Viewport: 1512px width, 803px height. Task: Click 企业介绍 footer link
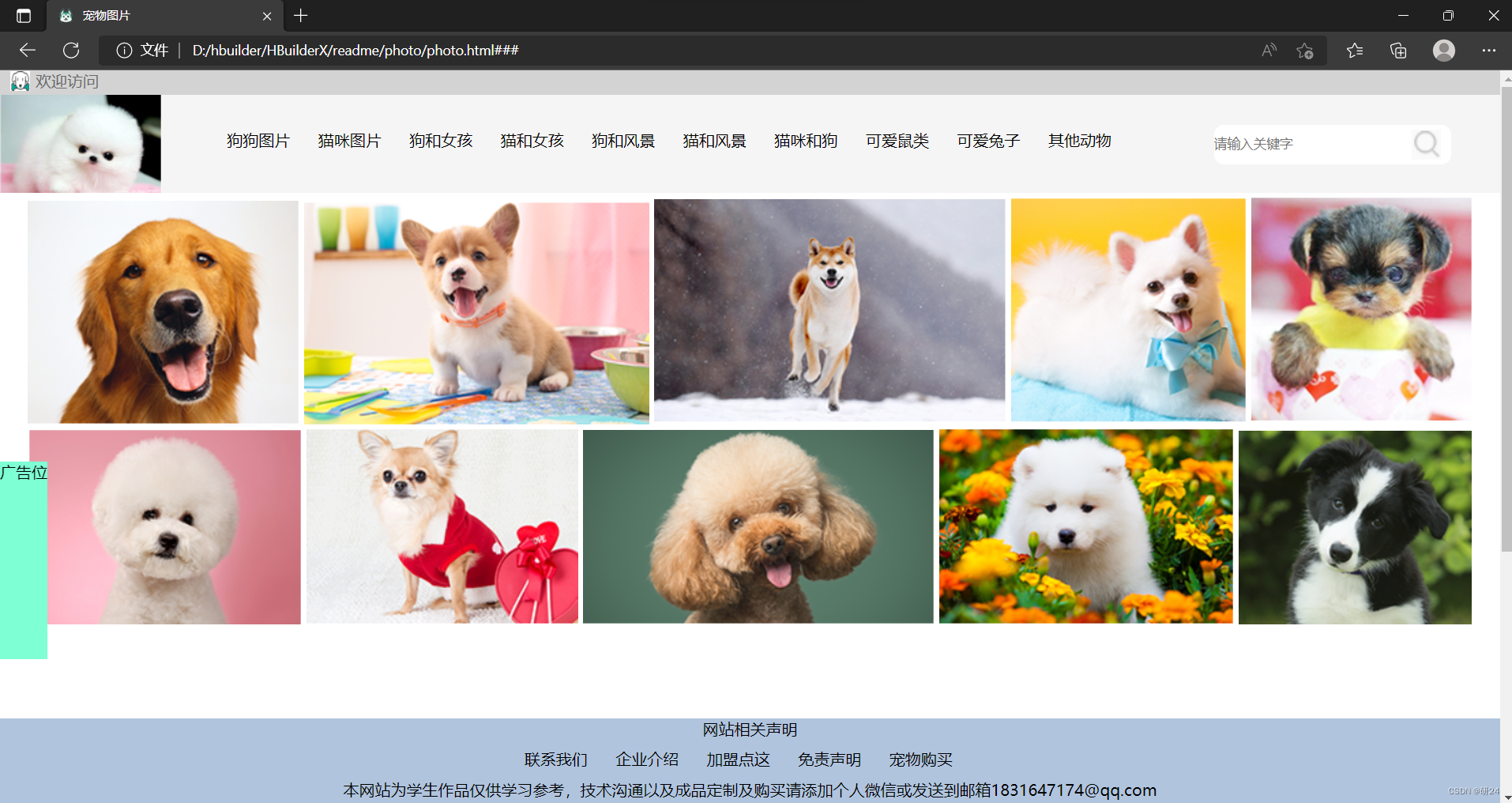[x=647, y=760]
